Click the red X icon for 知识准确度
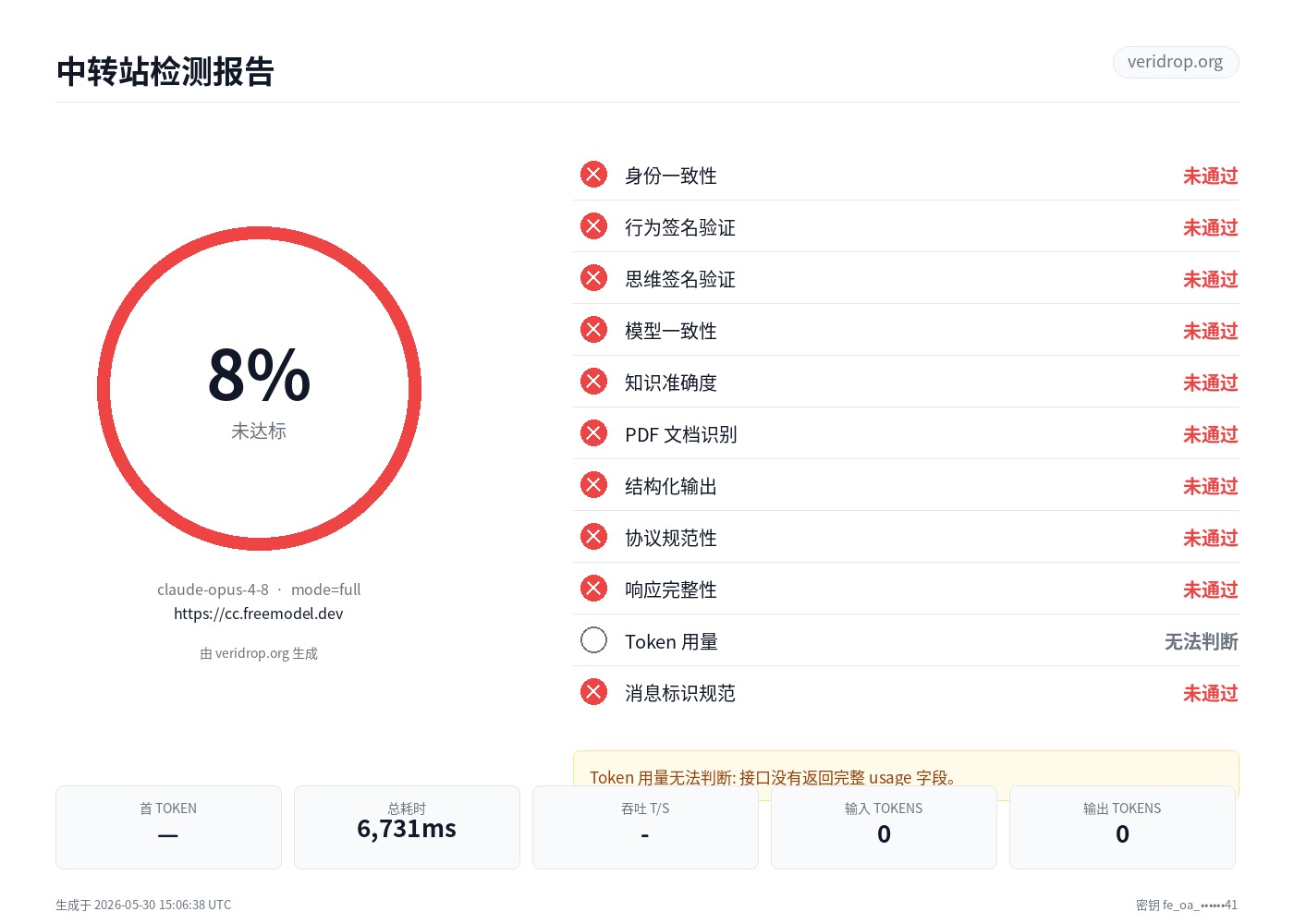Image resolution: width=1294 pixels, height=924 pixels. (593, 382)
